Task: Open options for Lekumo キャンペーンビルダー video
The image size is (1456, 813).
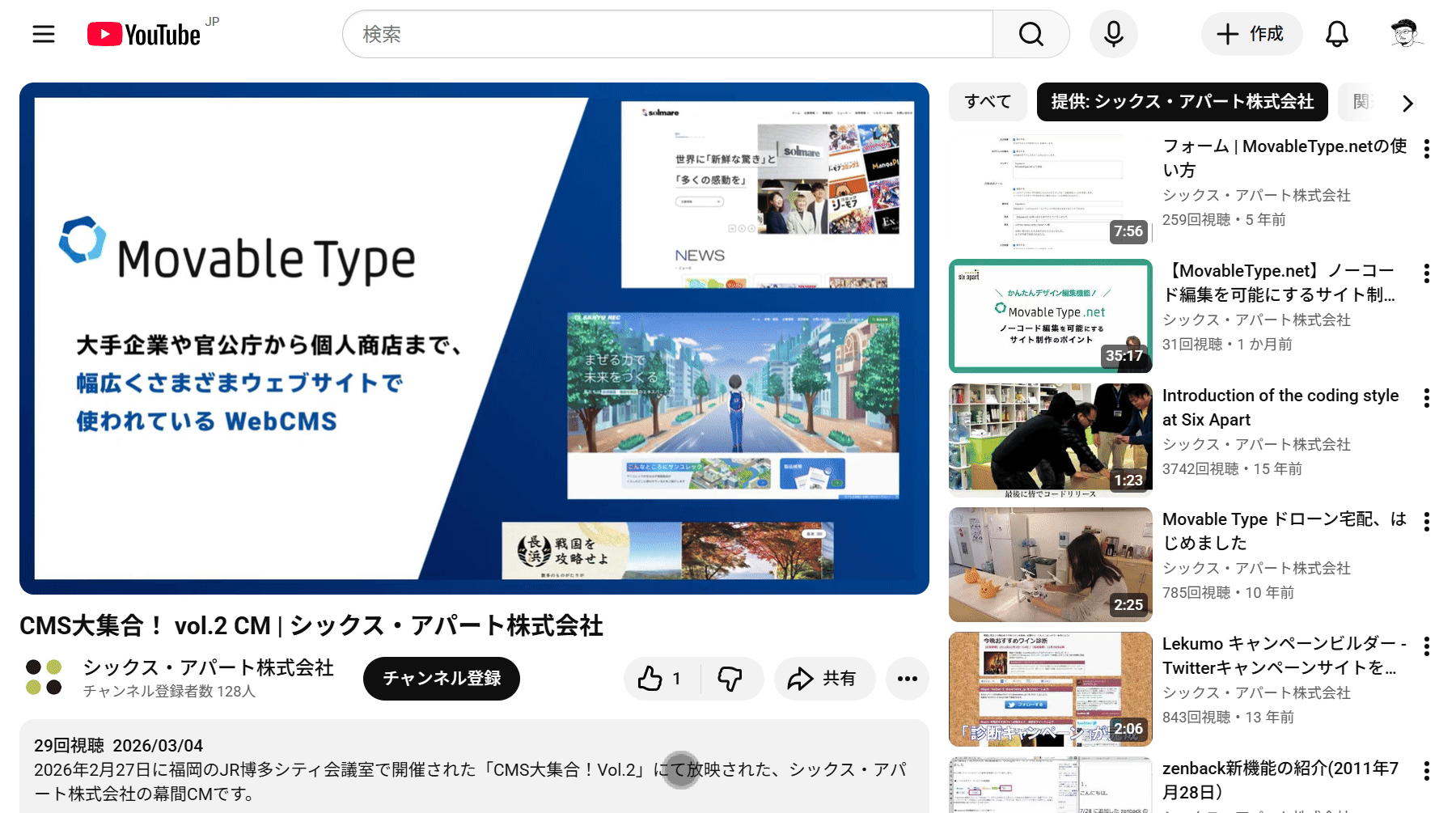Action: point(1426,646)
